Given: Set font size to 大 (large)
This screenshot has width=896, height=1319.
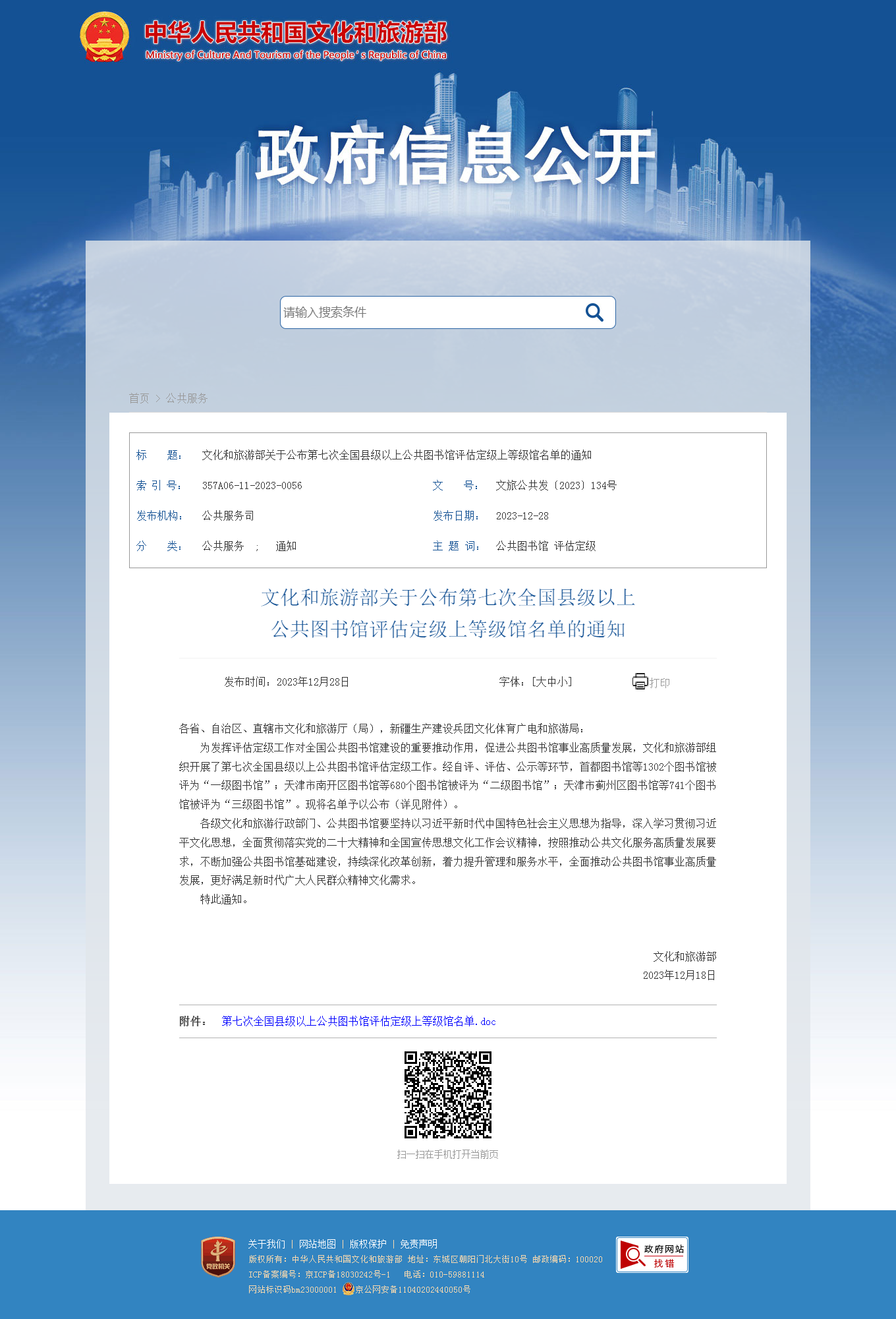Looking at the screenshot, I should pos(541,682).
